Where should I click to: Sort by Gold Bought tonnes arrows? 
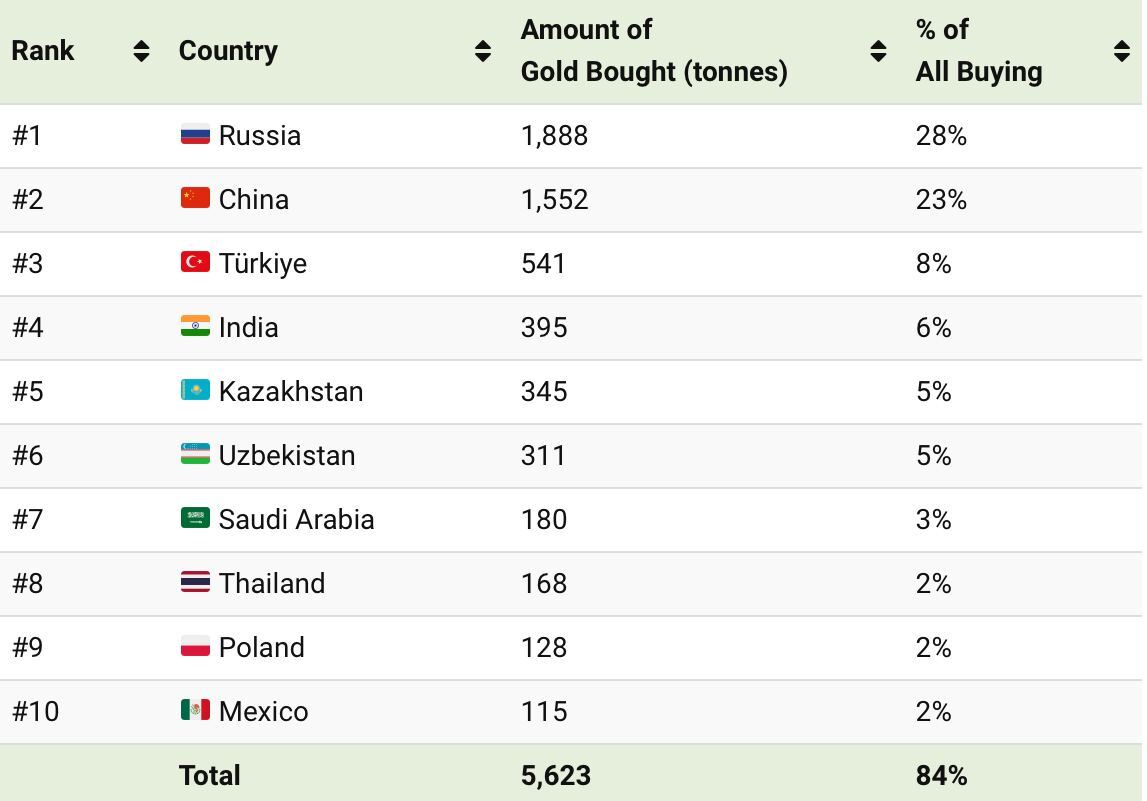[878, 51]
